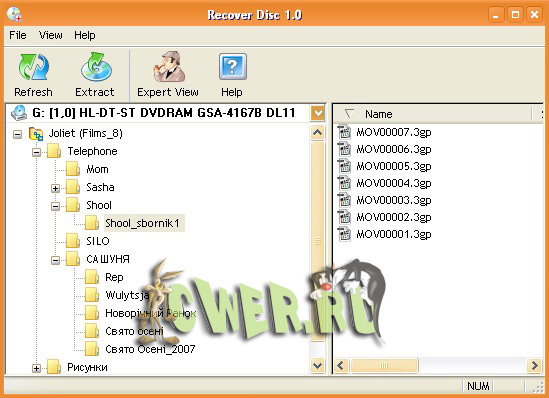Image resolution: width=549 pixels, height=398 pixels.
Task: Click the MOV00003.3gp file icon
Action: click(x=345, y=200)
